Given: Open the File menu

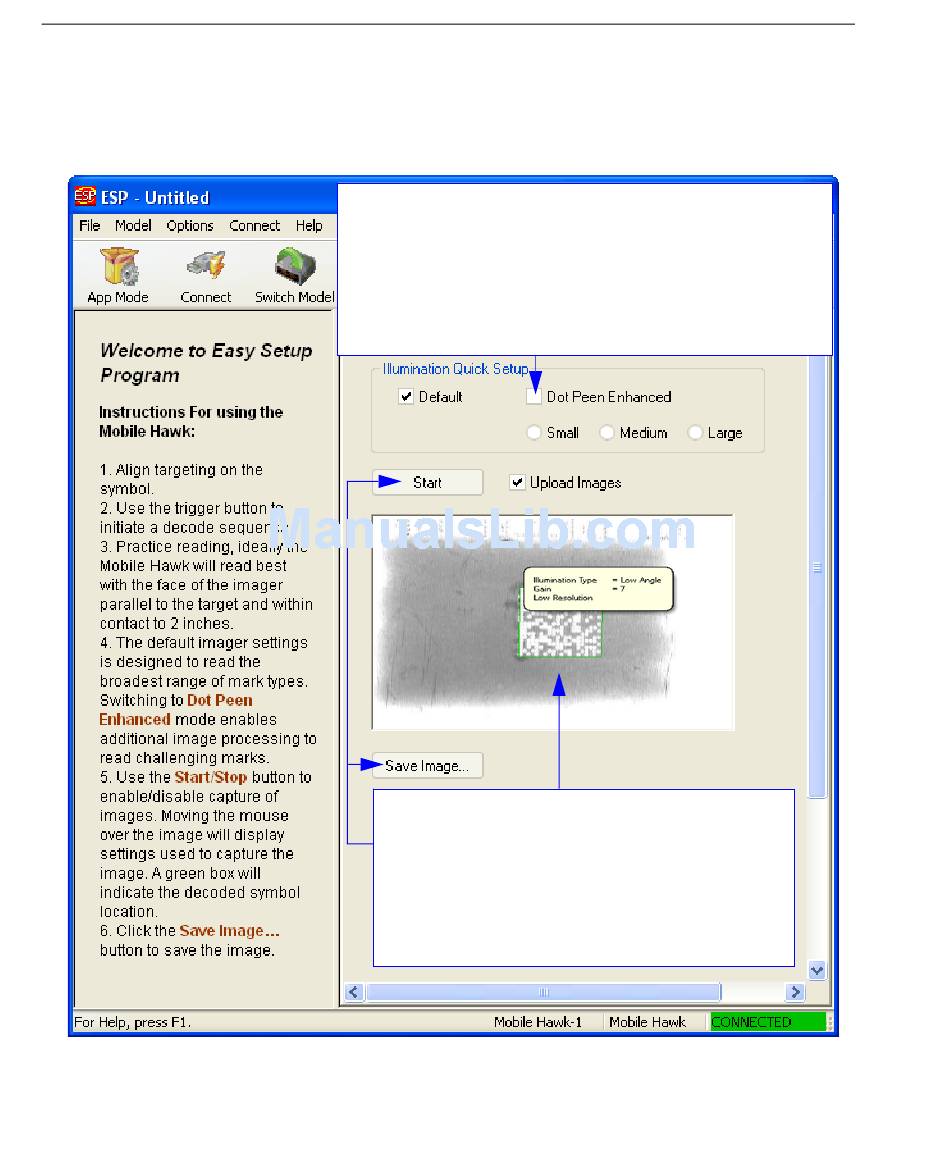Looking at the screenshot, I should (x=89, y=226).
